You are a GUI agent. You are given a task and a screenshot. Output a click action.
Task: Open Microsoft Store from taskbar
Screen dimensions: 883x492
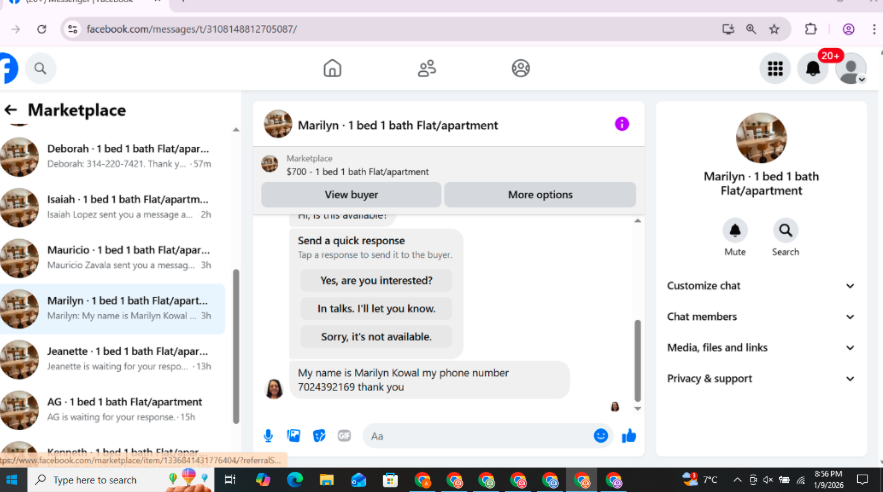[x=390, y=480]
